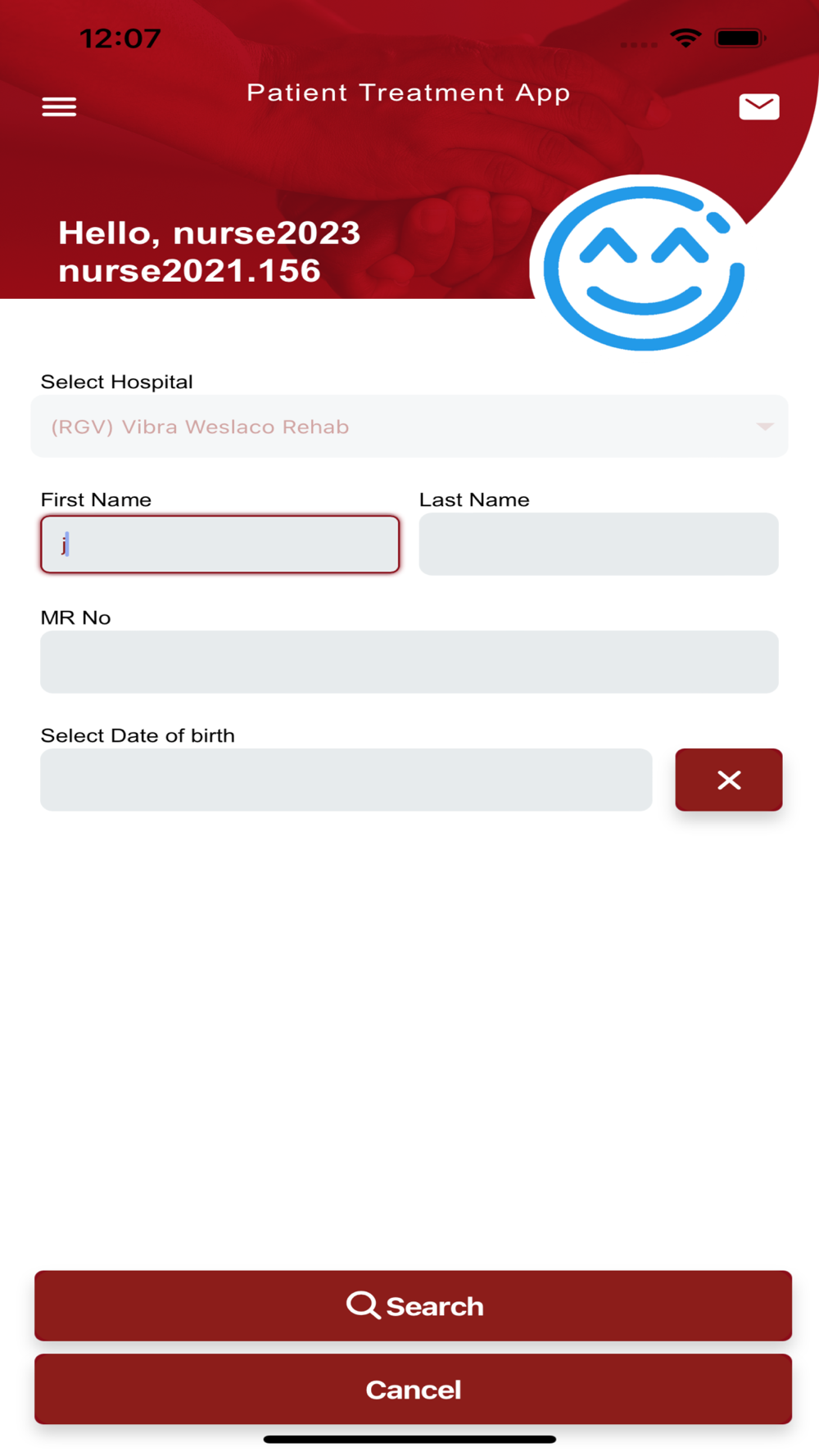Image resolution: width=819 pixels, height=1456 pixels.
Task: Open the Vibra Weslaco Rehab hospital selector
Action: click(x=409, y=427)
